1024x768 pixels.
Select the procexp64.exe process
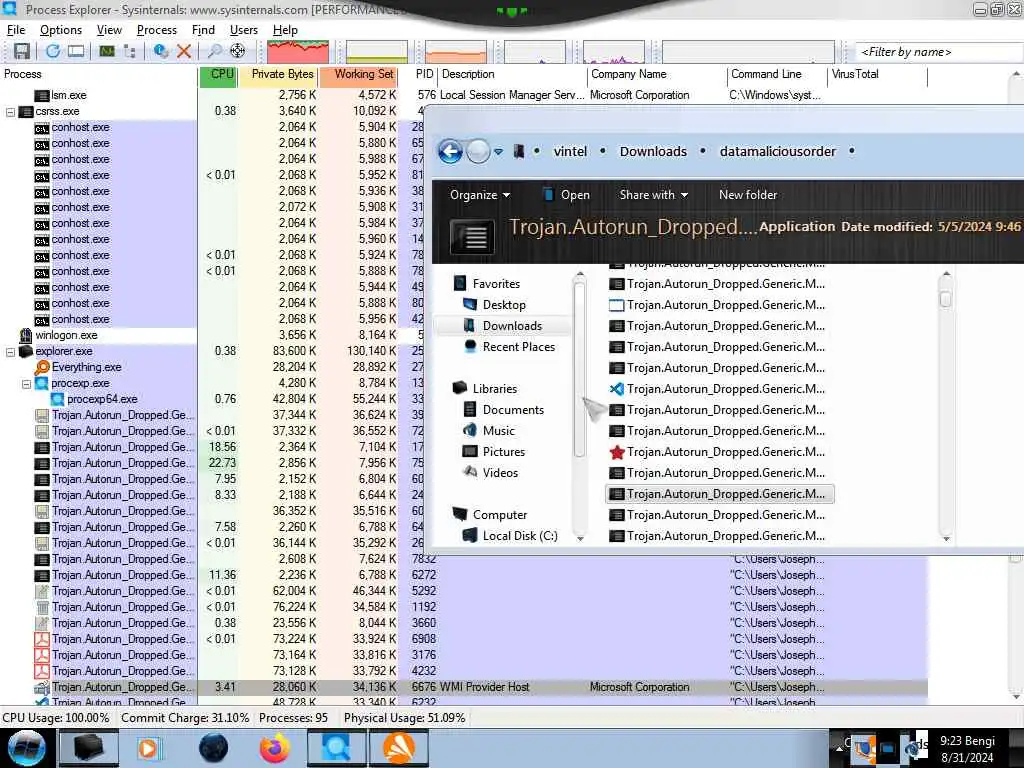coord(102,400)
